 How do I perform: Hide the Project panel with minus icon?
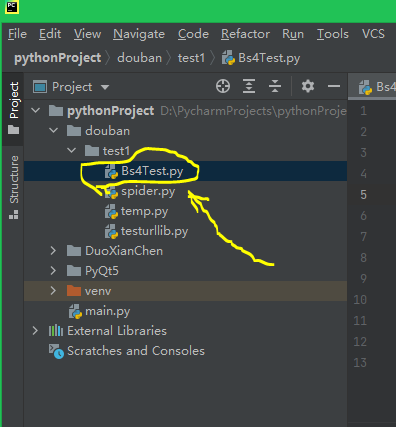[x=334, y=86]
